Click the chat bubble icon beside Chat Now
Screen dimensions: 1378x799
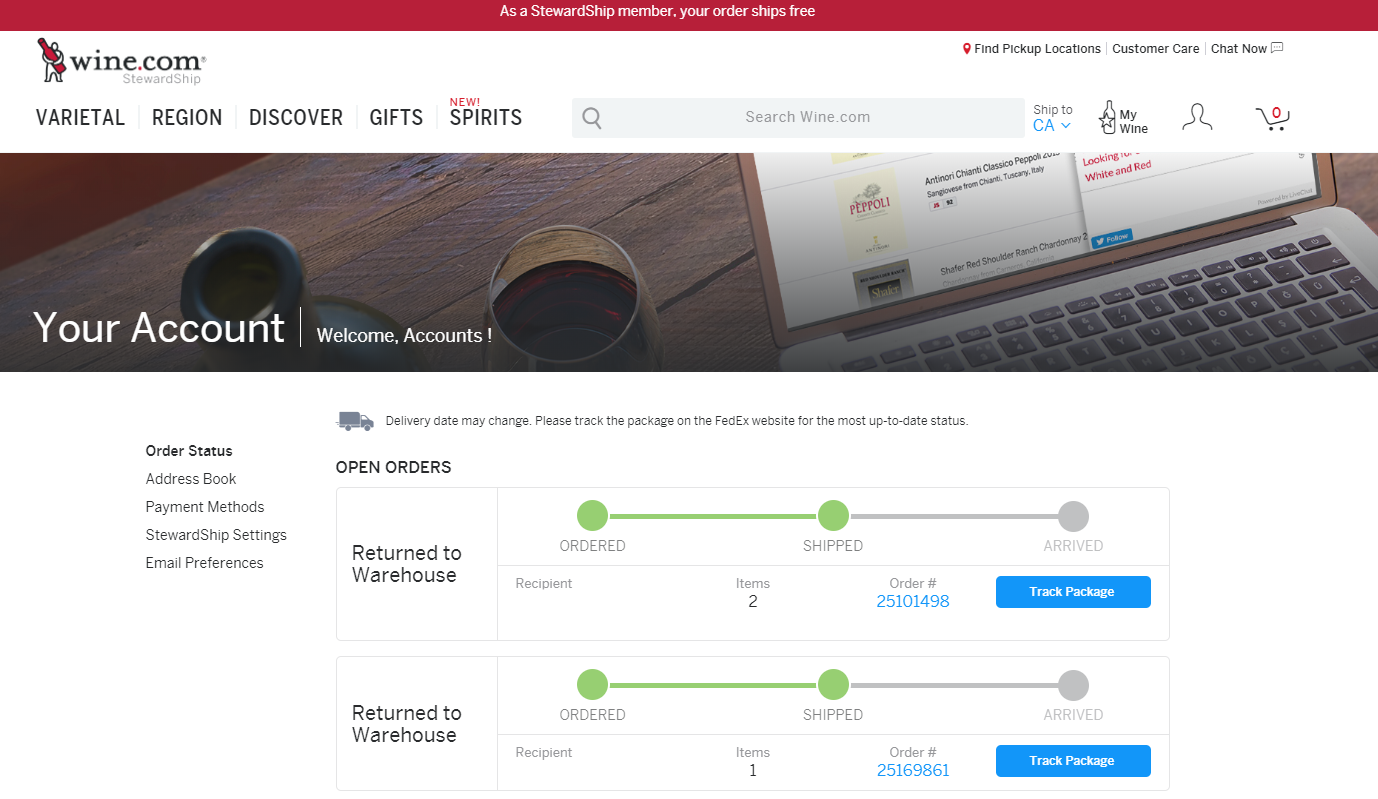click(x=1277, y=48)
